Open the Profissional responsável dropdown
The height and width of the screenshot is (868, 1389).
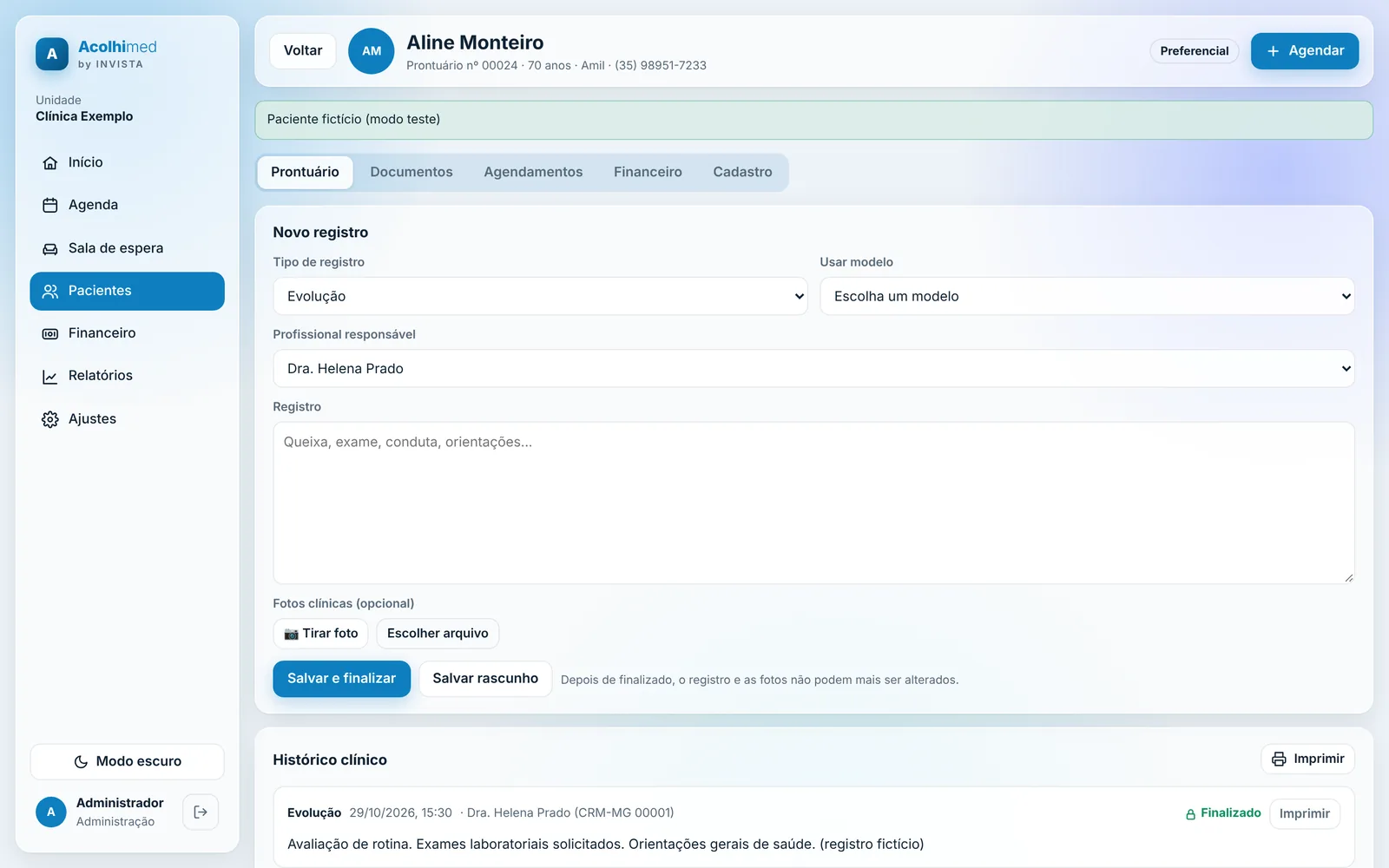pyautogui.click(x=813, y=369)
